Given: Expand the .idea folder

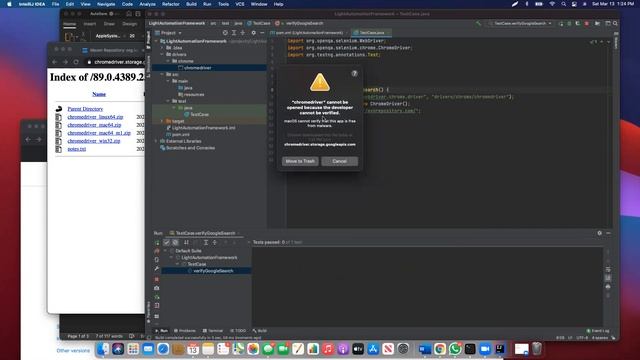Looking at the screenshot, I should point(162,48).
